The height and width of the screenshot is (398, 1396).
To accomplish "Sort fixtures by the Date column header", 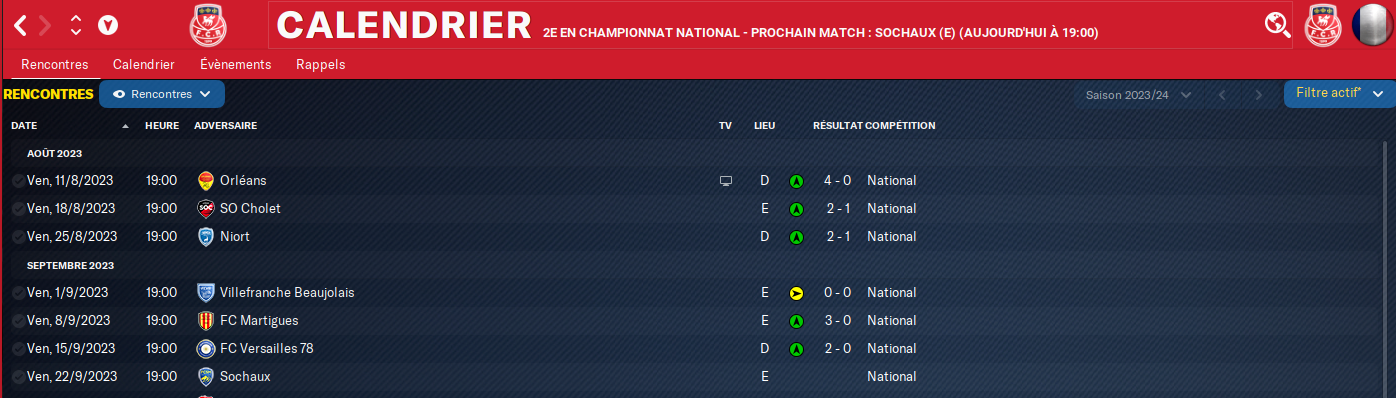I will (24, 126).
